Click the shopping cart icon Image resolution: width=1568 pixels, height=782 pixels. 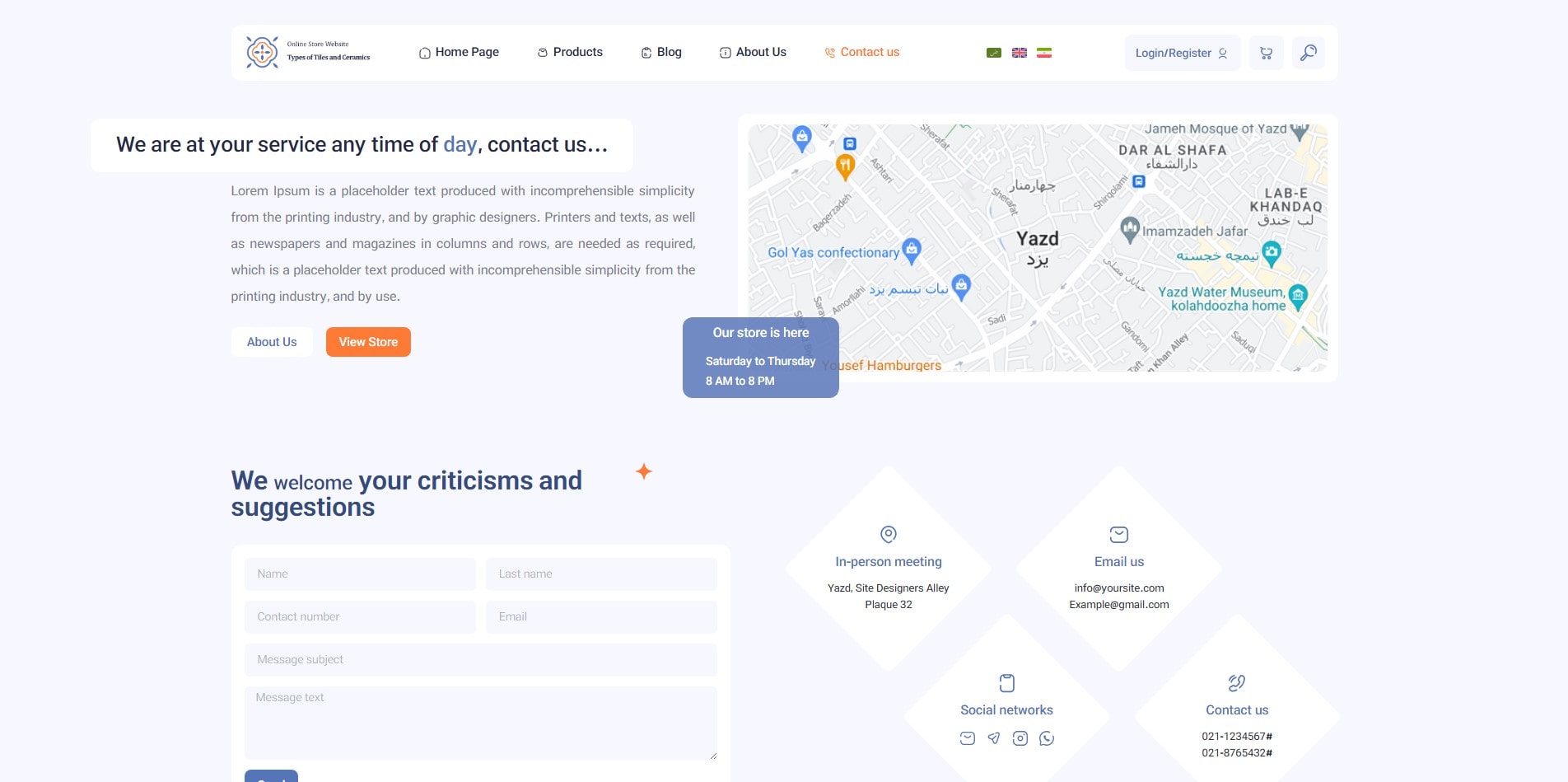1266,54
